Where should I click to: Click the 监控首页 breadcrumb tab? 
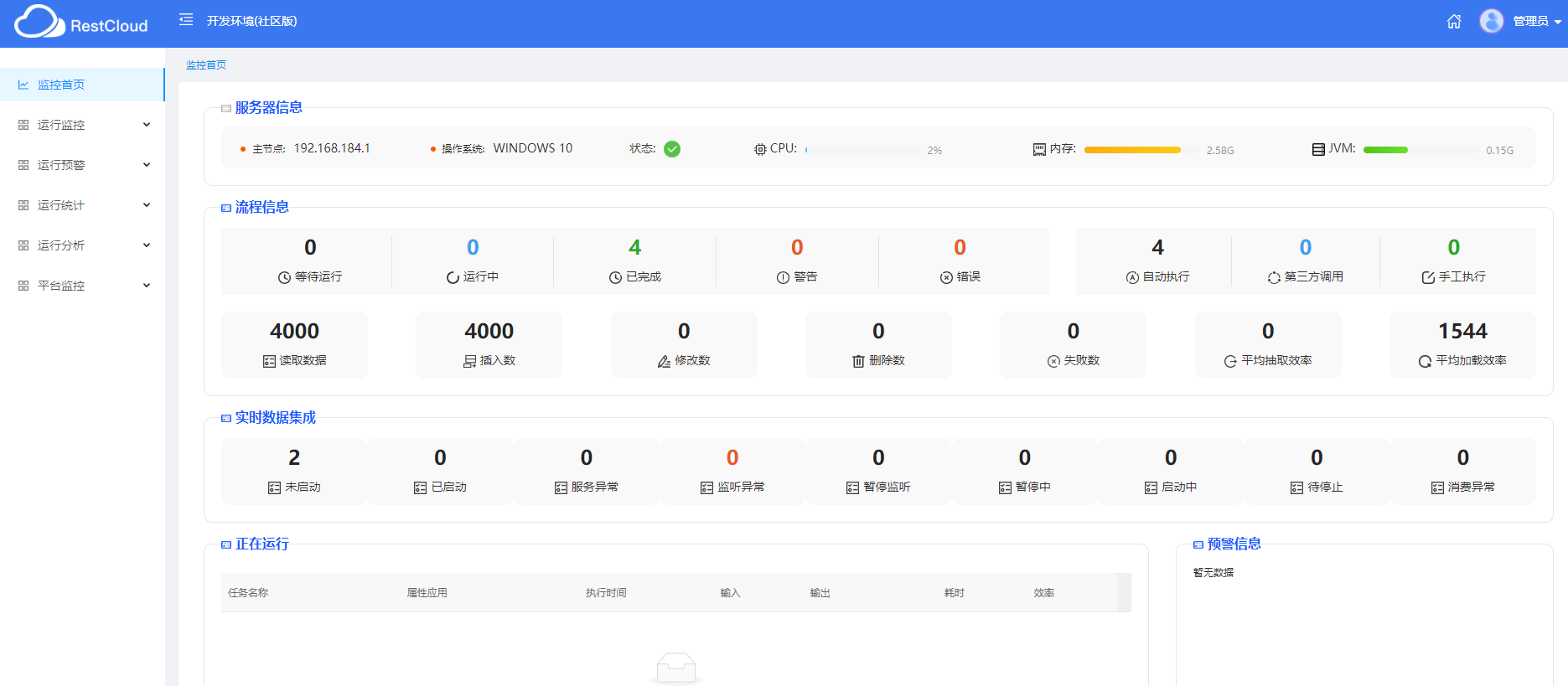tap(206, 64)
